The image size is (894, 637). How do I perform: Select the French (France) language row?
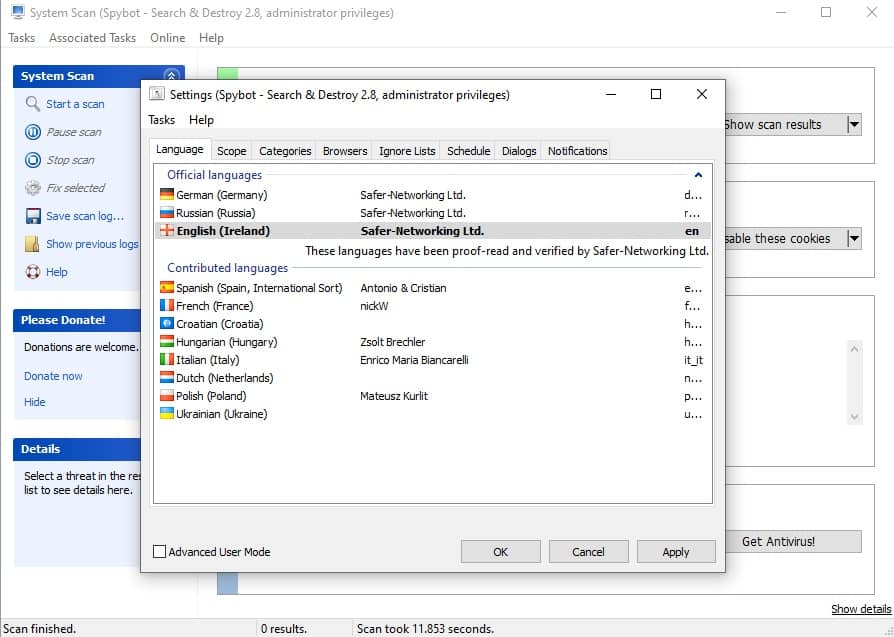tap(433, 306)
